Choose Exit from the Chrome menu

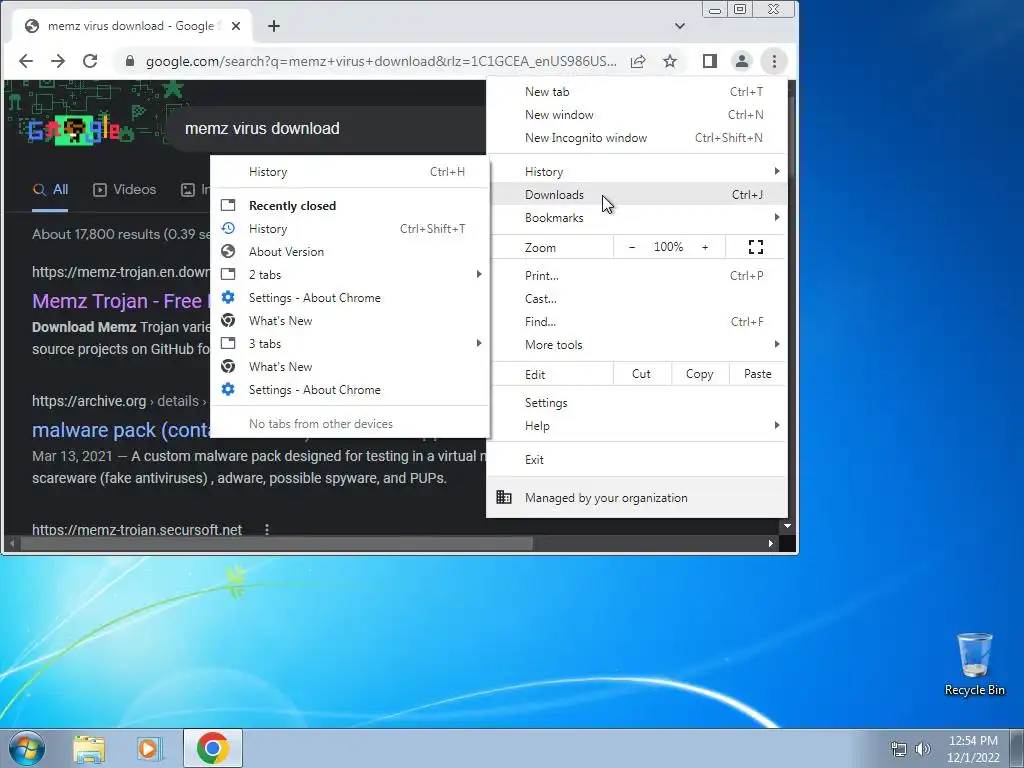(x=637, y=460)
